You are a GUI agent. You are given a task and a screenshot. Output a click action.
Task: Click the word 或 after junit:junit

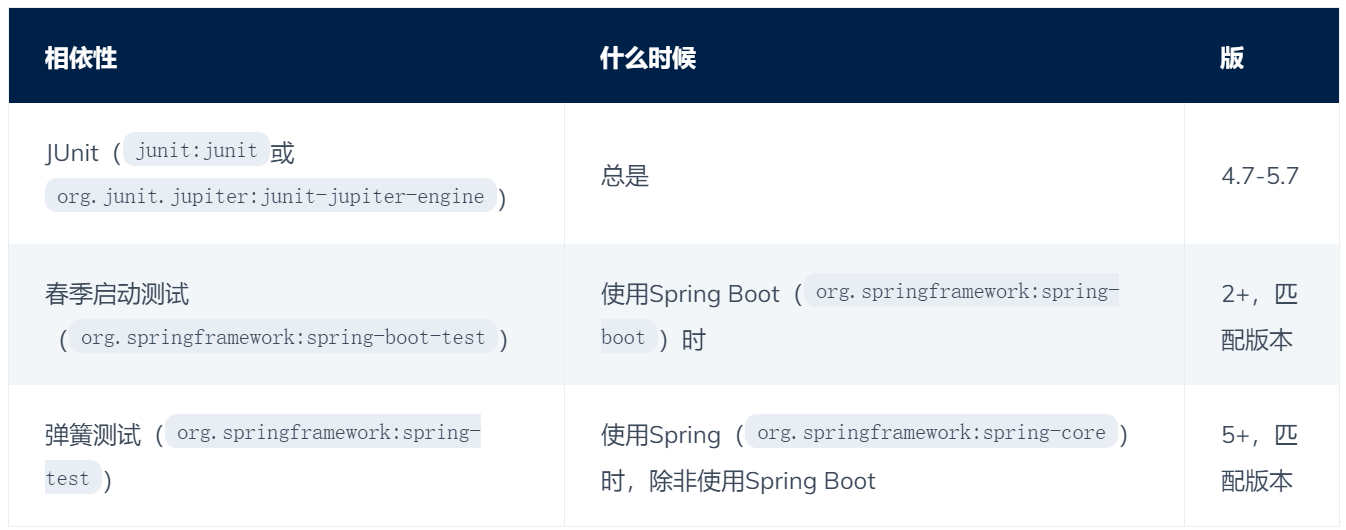[283, 153]
